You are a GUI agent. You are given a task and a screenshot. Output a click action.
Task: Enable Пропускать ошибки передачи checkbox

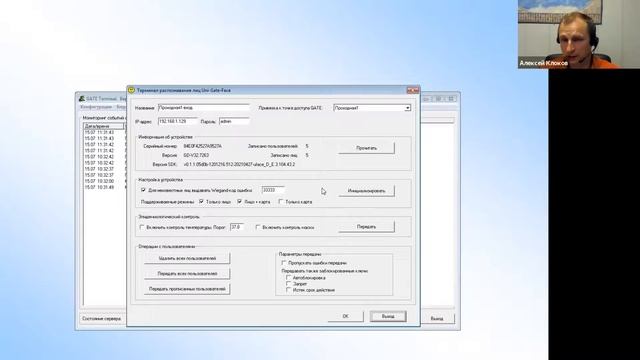click(284, 263)
